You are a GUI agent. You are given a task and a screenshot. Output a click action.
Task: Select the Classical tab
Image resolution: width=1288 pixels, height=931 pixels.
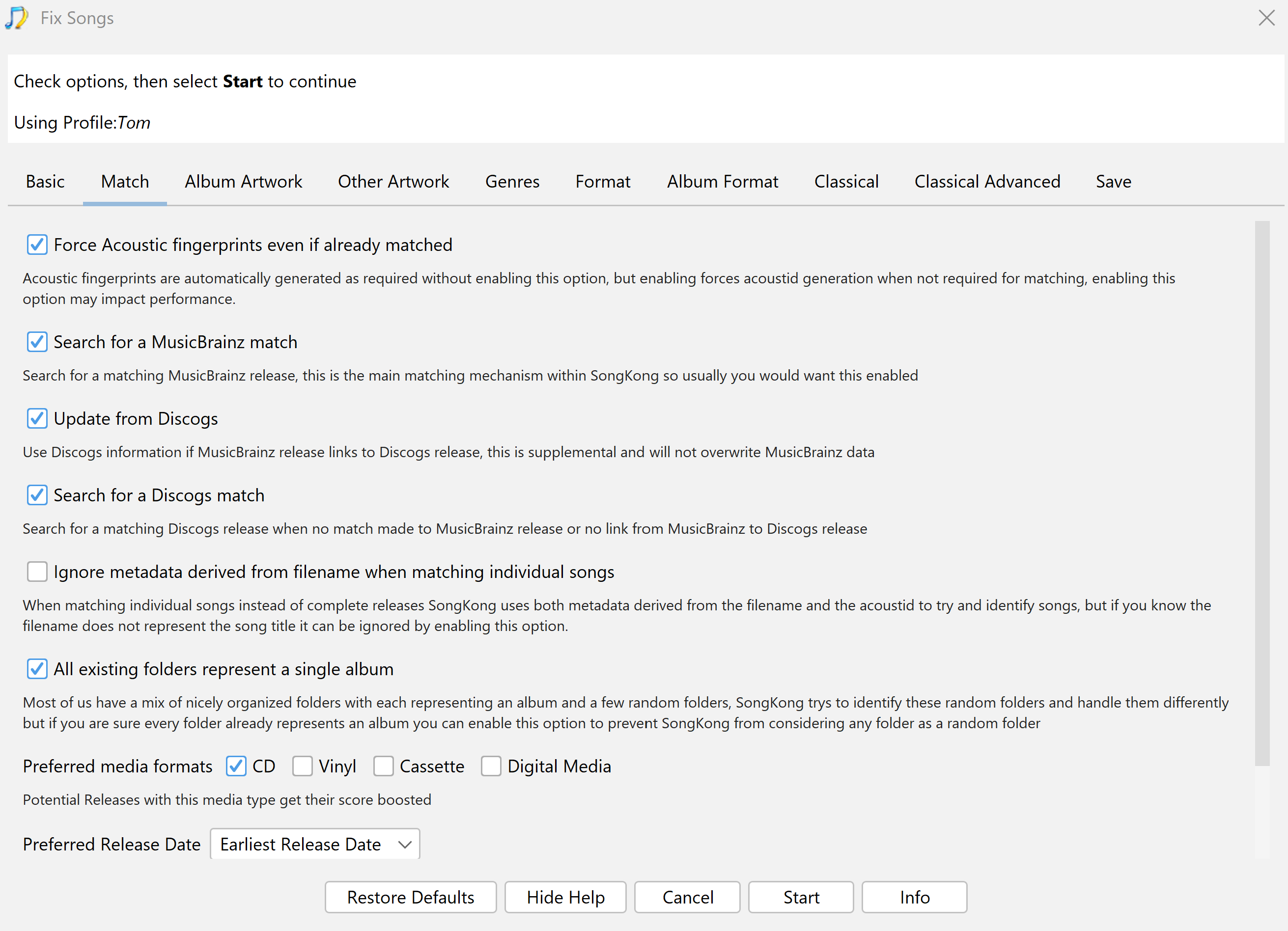click(x=846, y=182)
